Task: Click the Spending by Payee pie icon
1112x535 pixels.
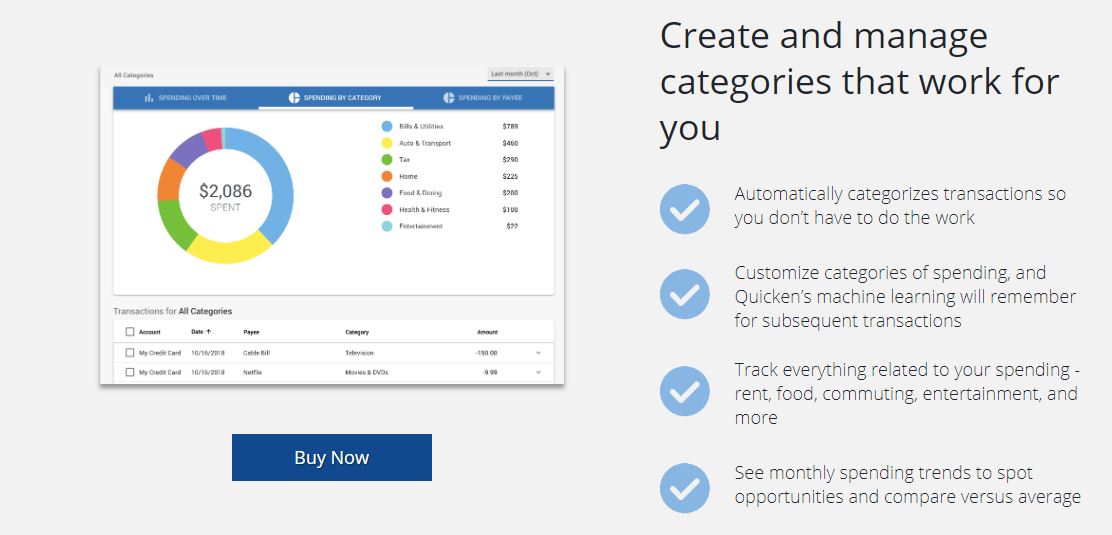Action: [x=449, y=98]
